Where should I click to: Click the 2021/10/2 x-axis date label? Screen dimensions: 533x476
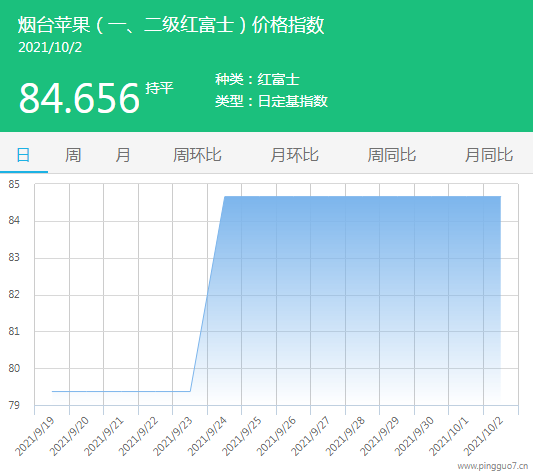[x=483, y=437]
